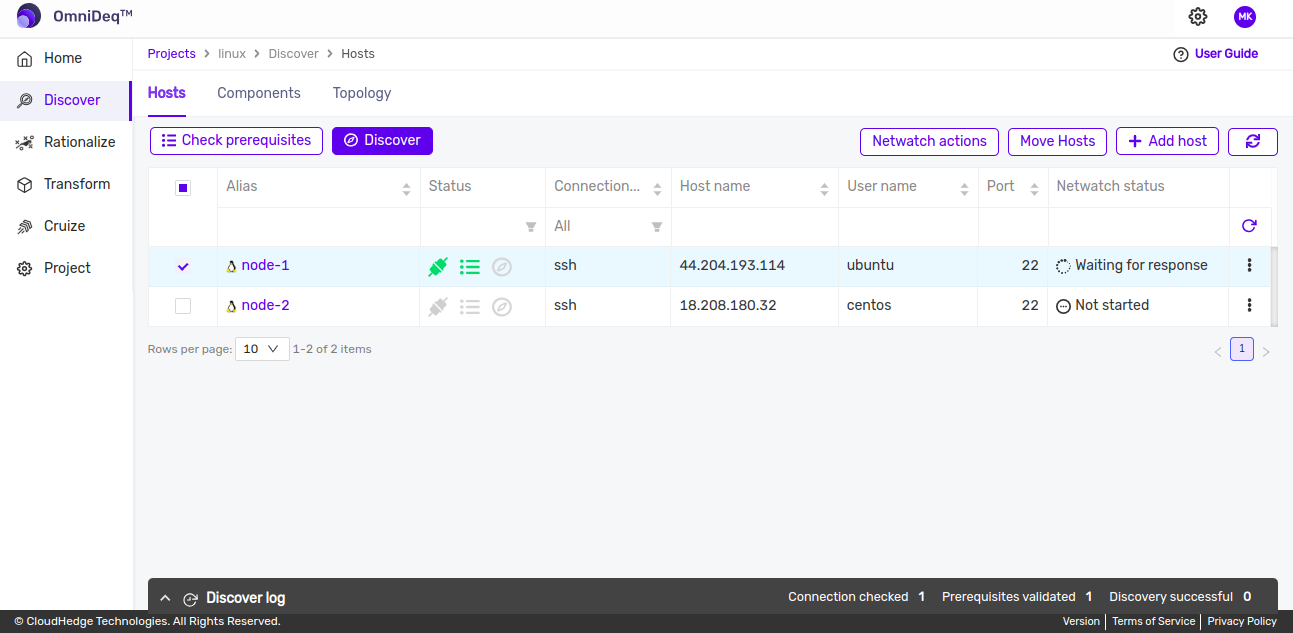1293x633 pixels.
Task: Click node-2 prerequisites list status icon
Action: [x=470, y=307]
